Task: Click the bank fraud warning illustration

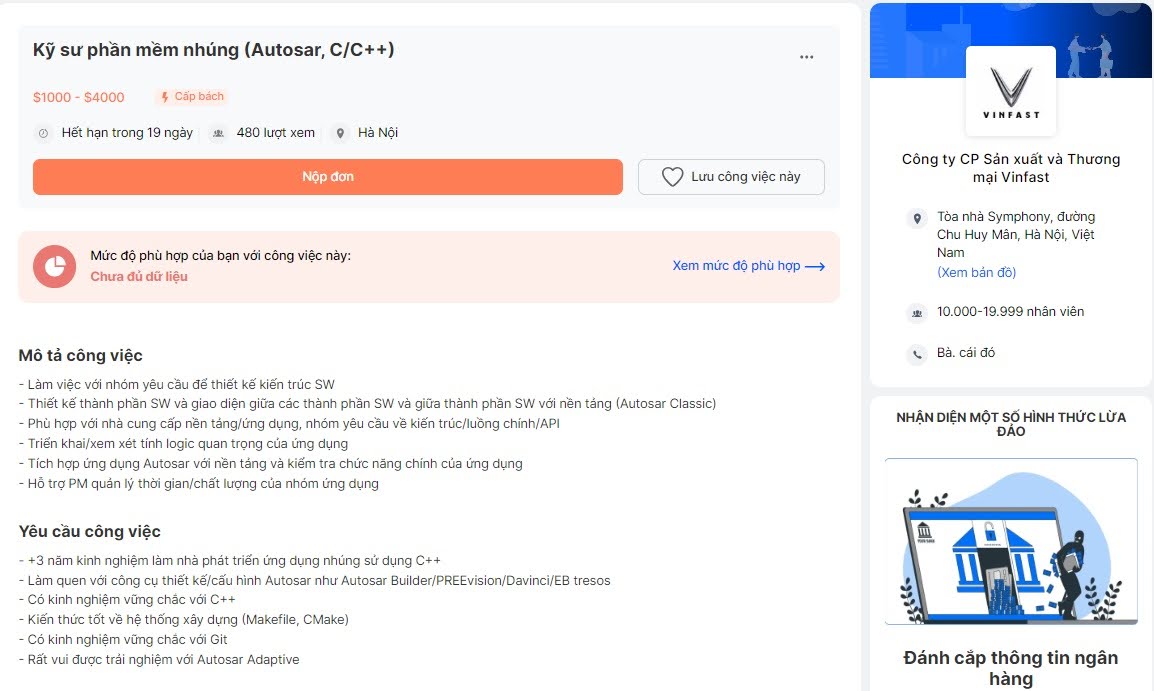Action: pyautogui.click(x=1010, y=542)
